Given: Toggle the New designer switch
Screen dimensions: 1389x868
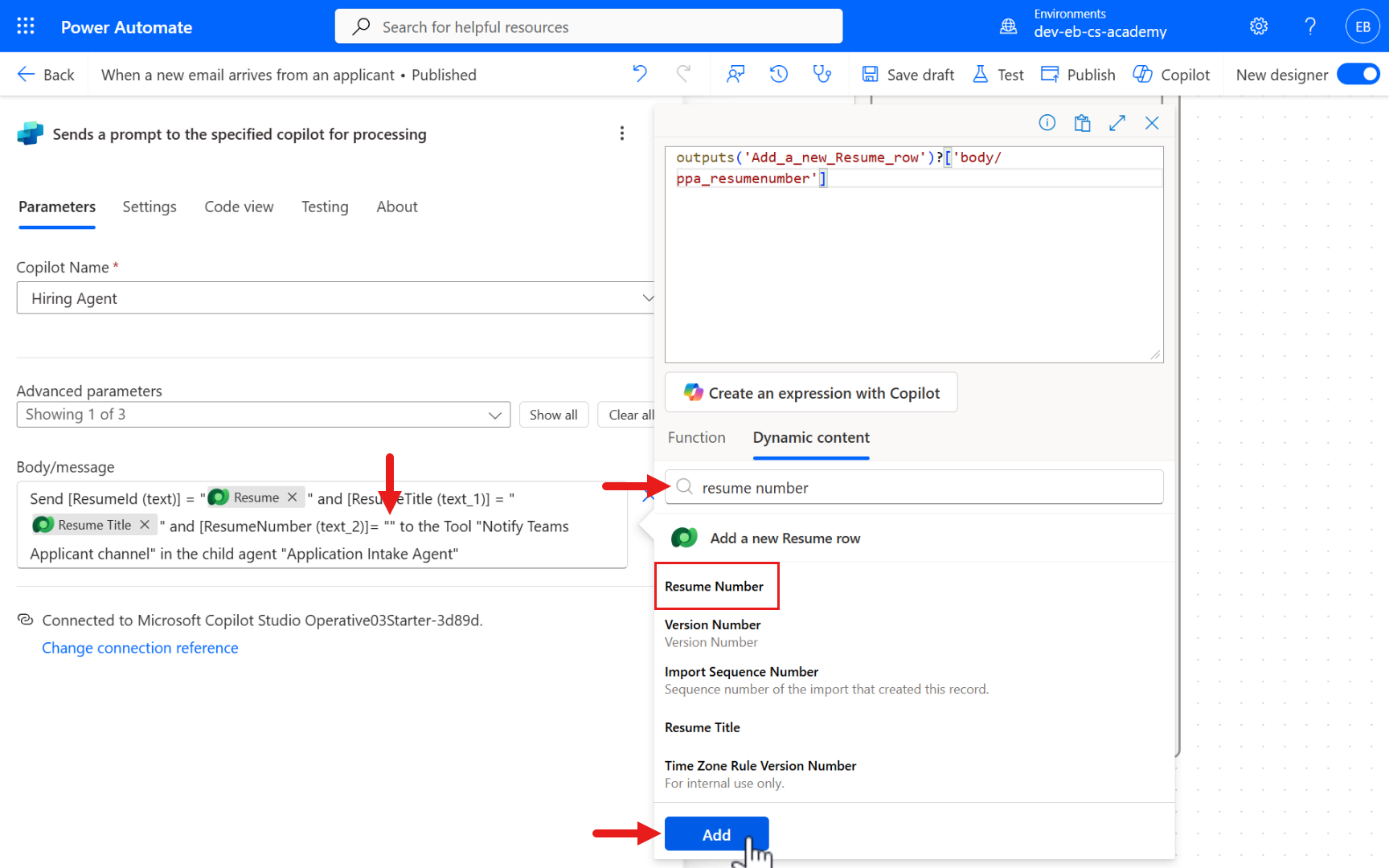Looking at the screenshot, I should pos(1358,75).
